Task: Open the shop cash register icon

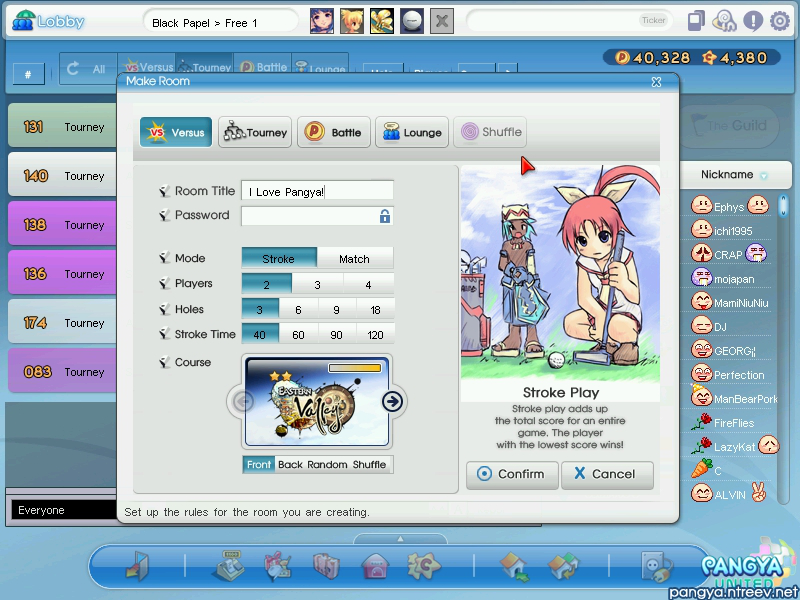Action: pyautogui.click(x=229, y=567)
